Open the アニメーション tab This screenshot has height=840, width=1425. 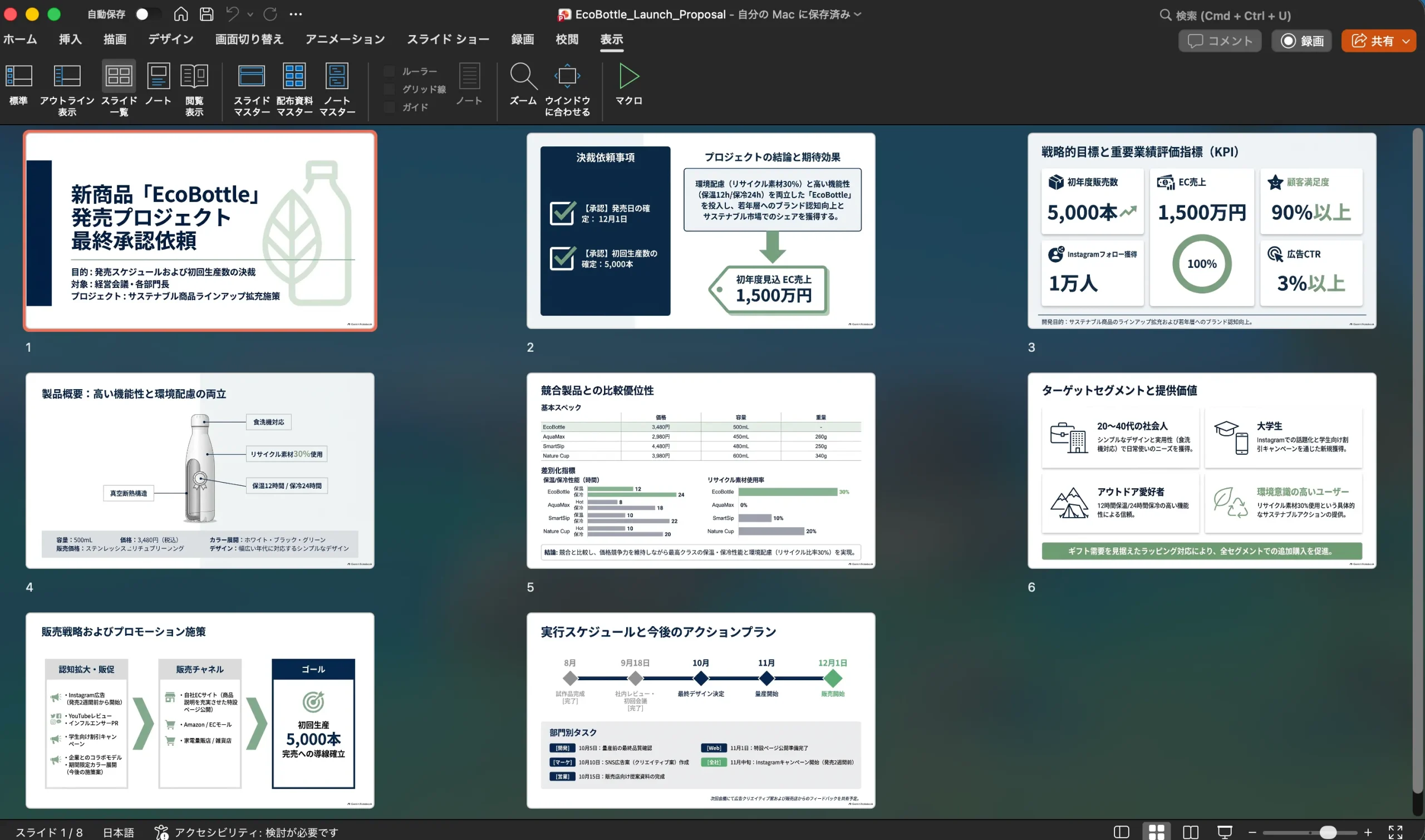click(345, 39)
